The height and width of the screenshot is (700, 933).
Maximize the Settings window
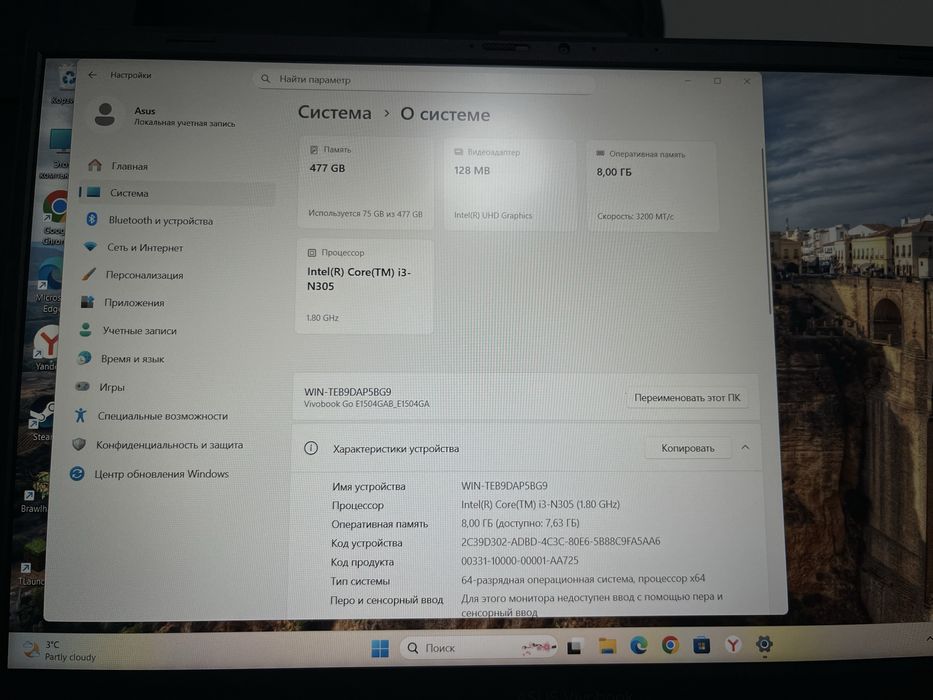pyautogui.click(x=717, y=80)
